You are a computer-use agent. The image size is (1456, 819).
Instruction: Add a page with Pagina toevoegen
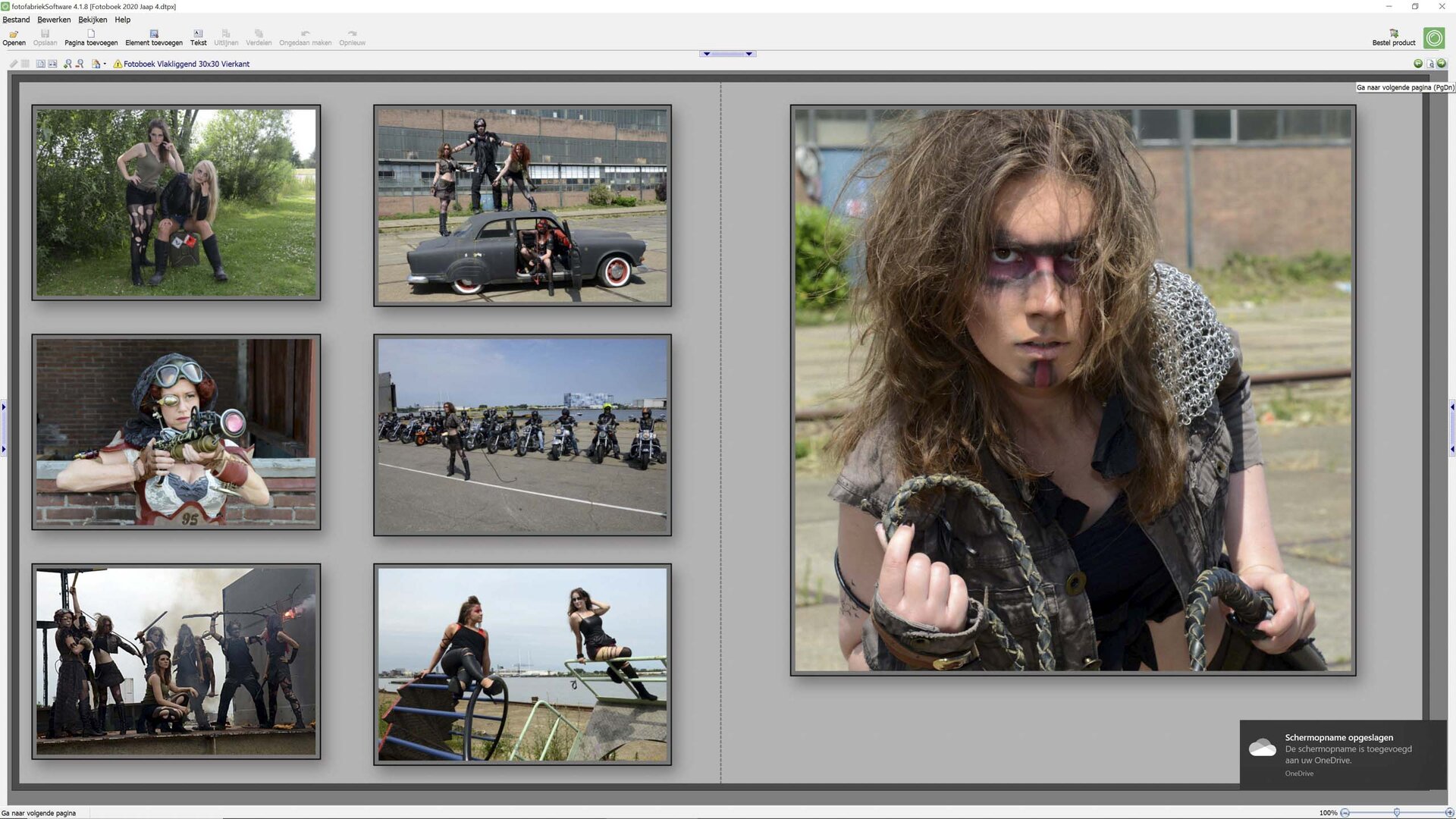91,34
